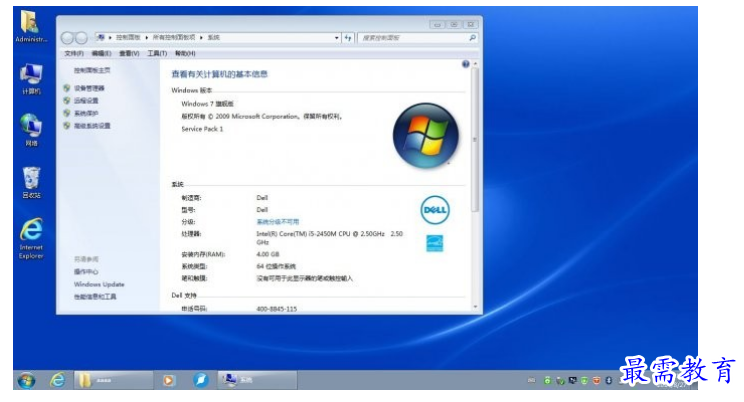This screenshot has width=744, height=402.
Task: Open the 远程设置 link
Action: (86, 101)
